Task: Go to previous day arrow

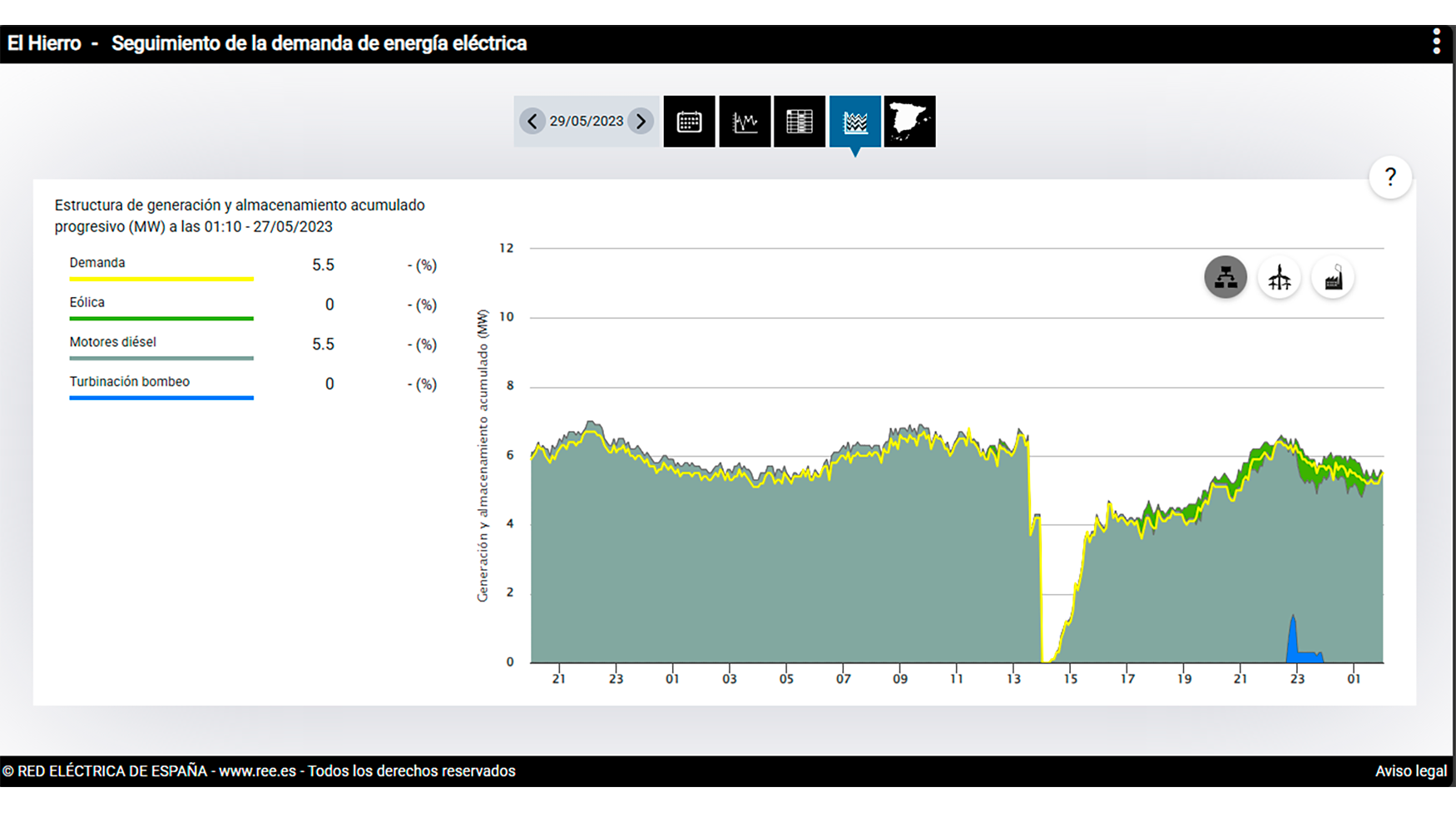Action: (x=532, y=121)
